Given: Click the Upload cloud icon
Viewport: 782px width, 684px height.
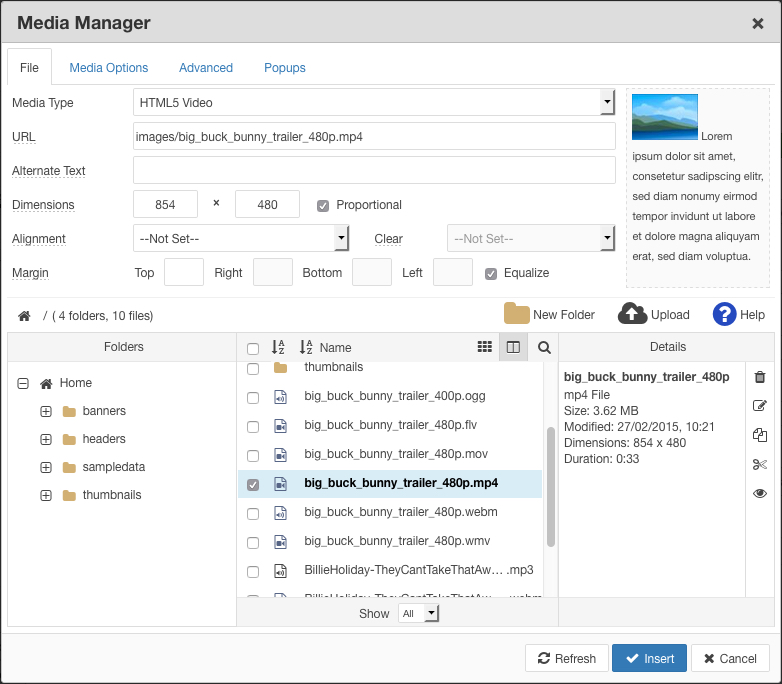Looking at the screenshot, I should click(632, 314).
